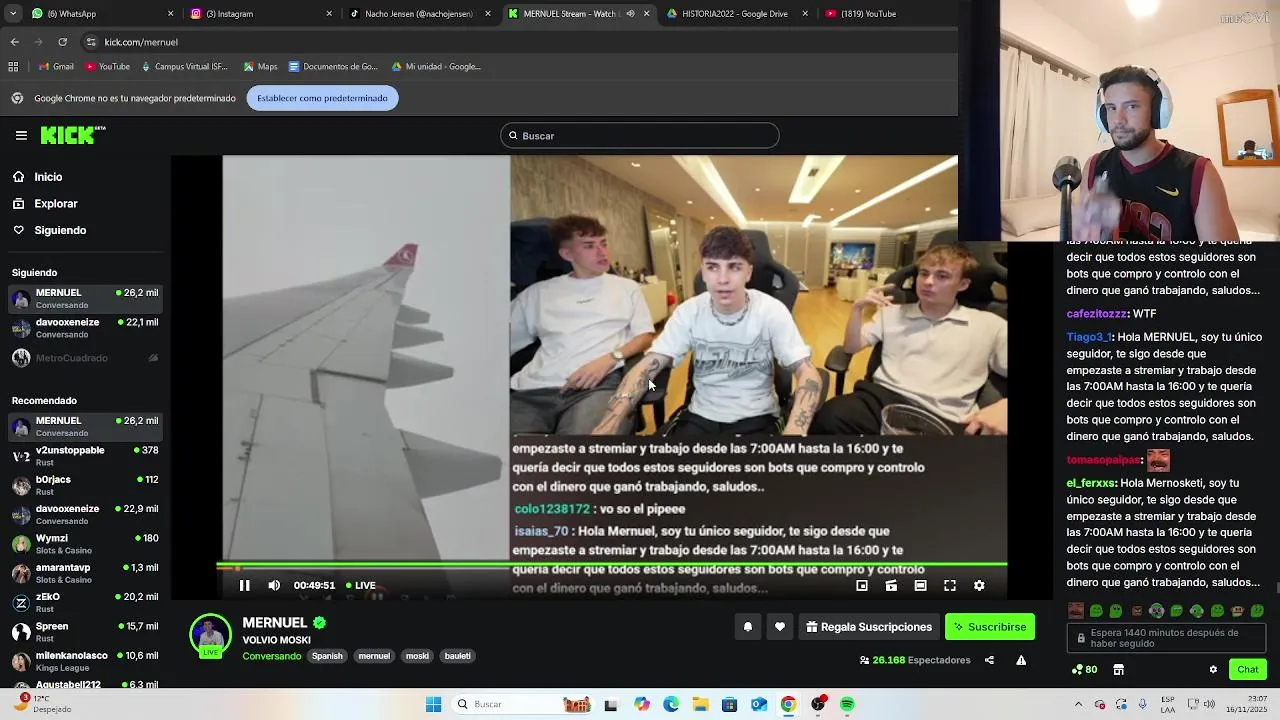The height and width of the screenshot is (720, 1280).
Task: Open the video player settings gear
Action: click(x=979, y=586)
